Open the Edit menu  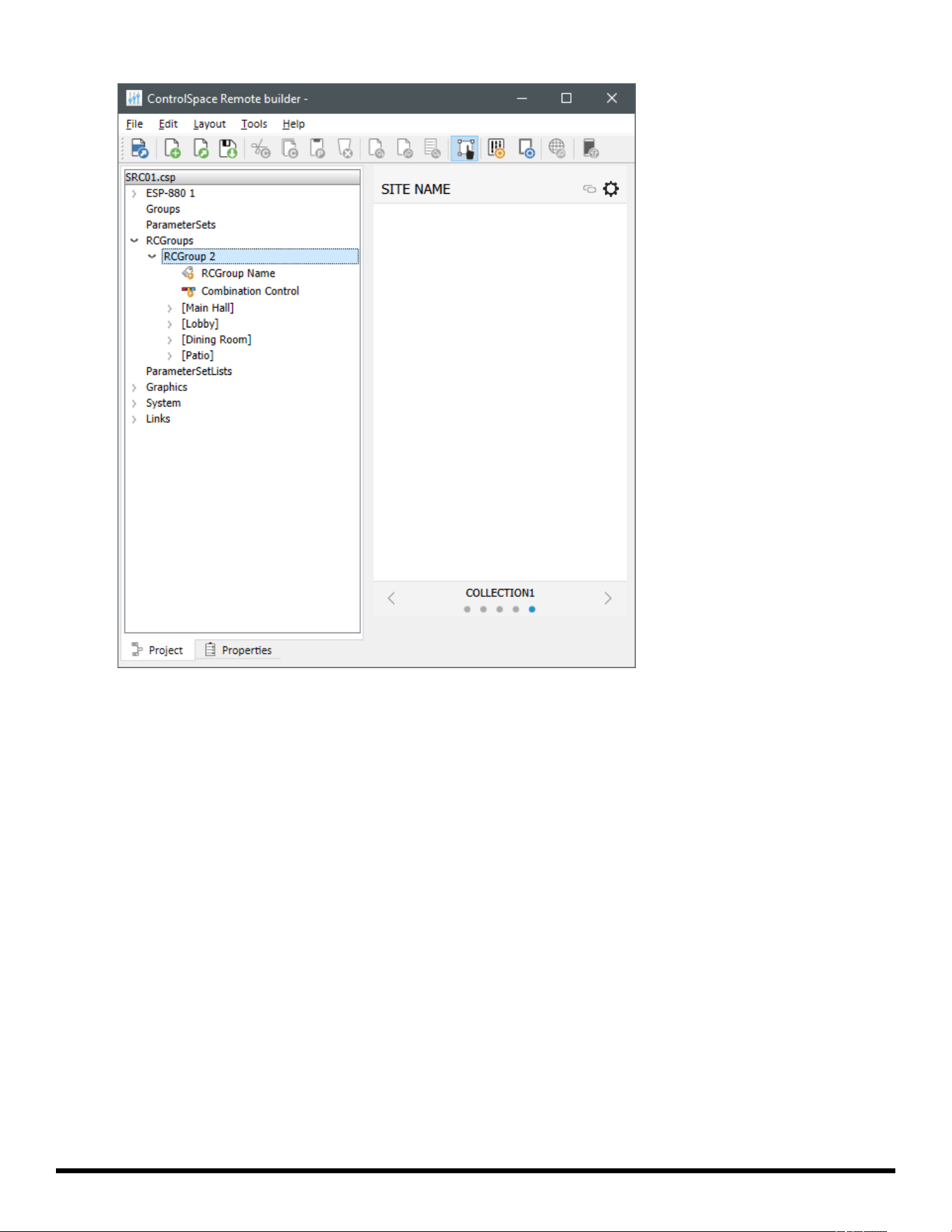pyautogui.click(x=168, y=124)
